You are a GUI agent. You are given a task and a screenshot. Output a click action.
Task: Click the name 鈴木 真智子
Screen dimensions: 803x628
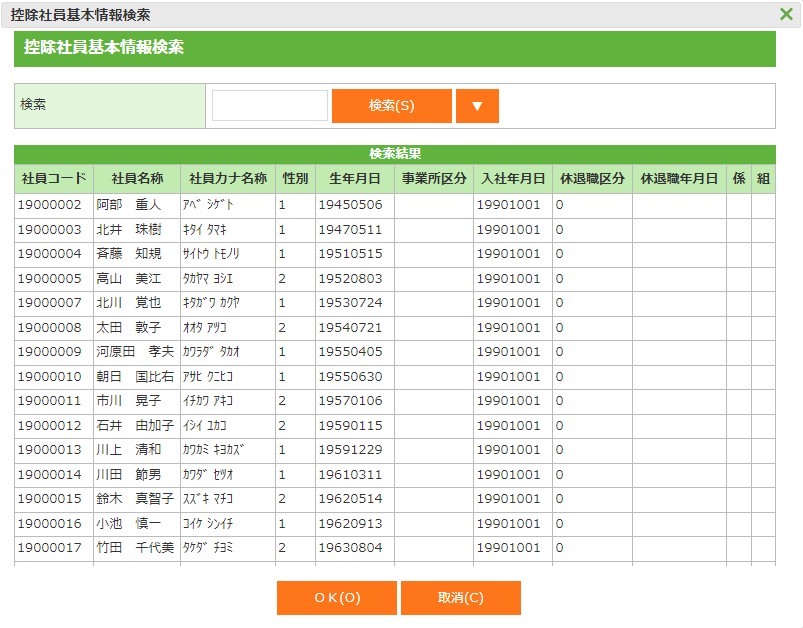(135, 499)
